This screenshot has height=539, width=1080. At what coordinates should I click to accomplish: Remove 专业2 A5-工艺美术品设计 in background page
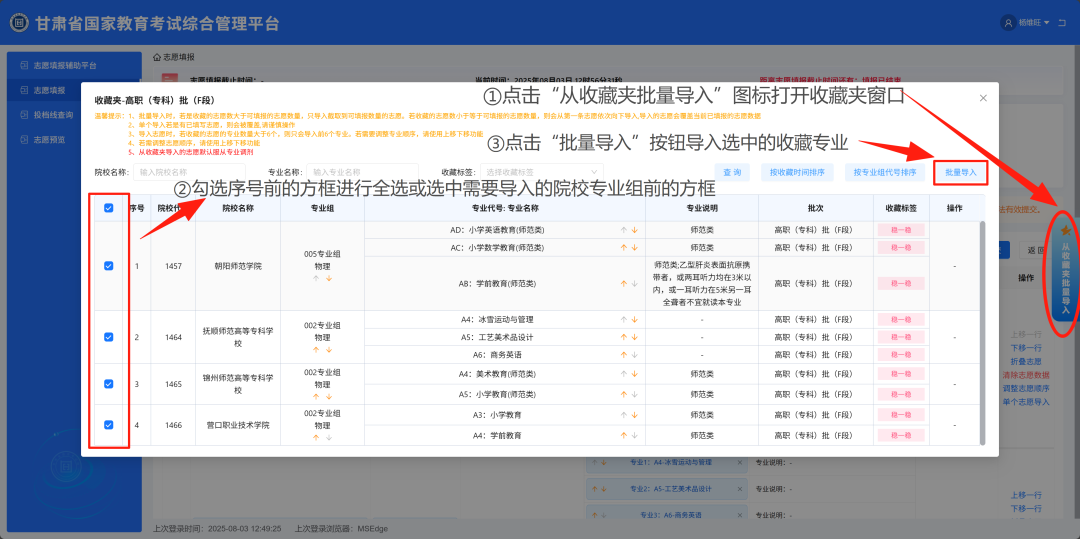click(740, 489)
